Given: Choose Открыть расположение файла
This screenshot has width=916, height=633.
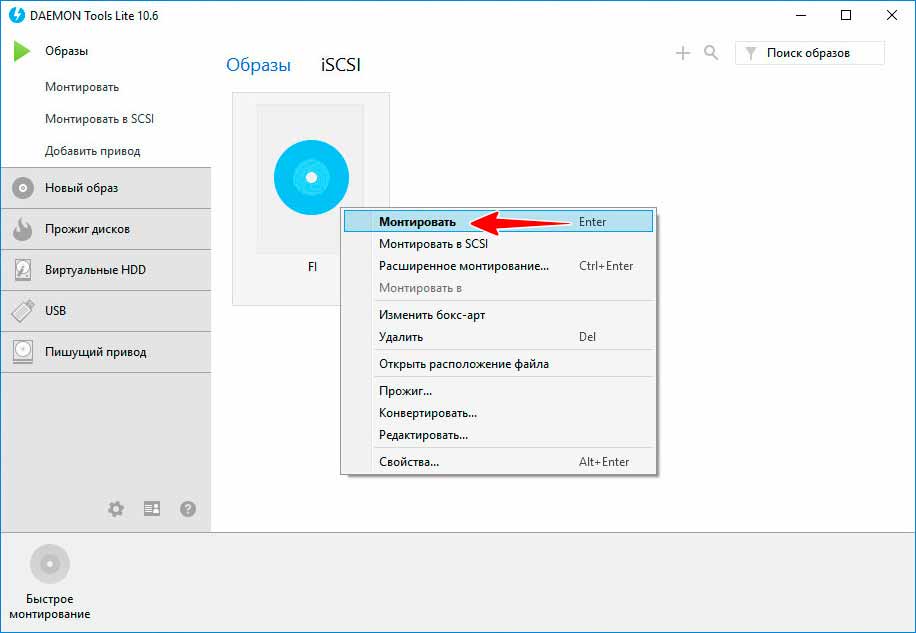Looking at the screenshot, I should point(498,364).
